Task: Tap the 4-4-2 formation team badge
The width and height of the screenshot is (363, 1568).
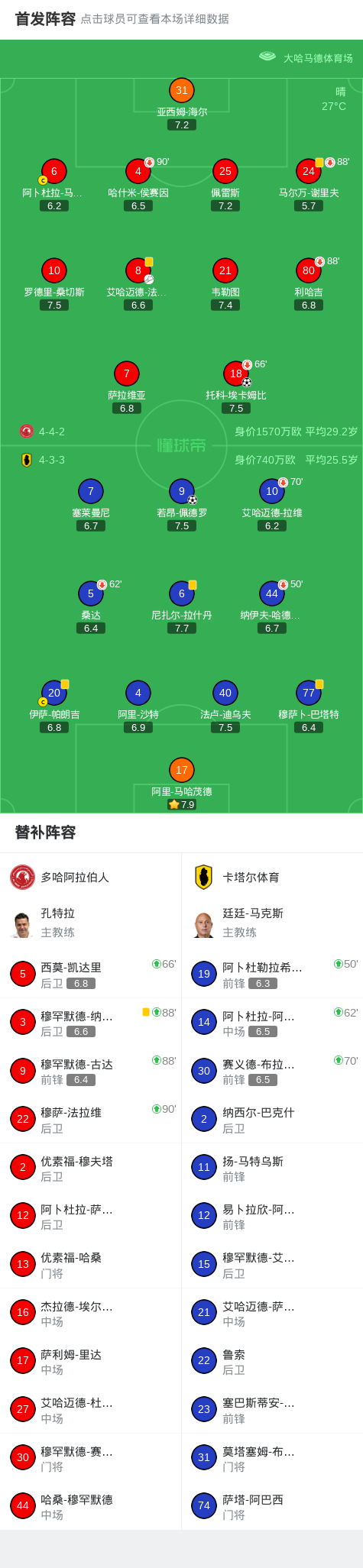Action: (x=27, y=432)
